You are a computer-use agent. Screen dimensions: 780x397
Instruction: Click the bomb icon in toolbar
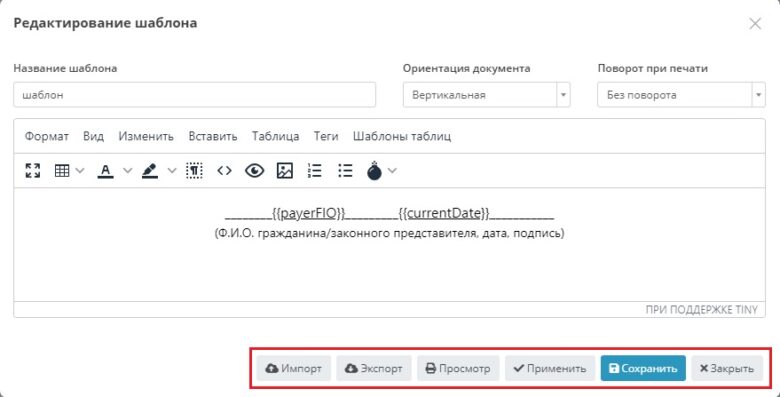[374, 171]
